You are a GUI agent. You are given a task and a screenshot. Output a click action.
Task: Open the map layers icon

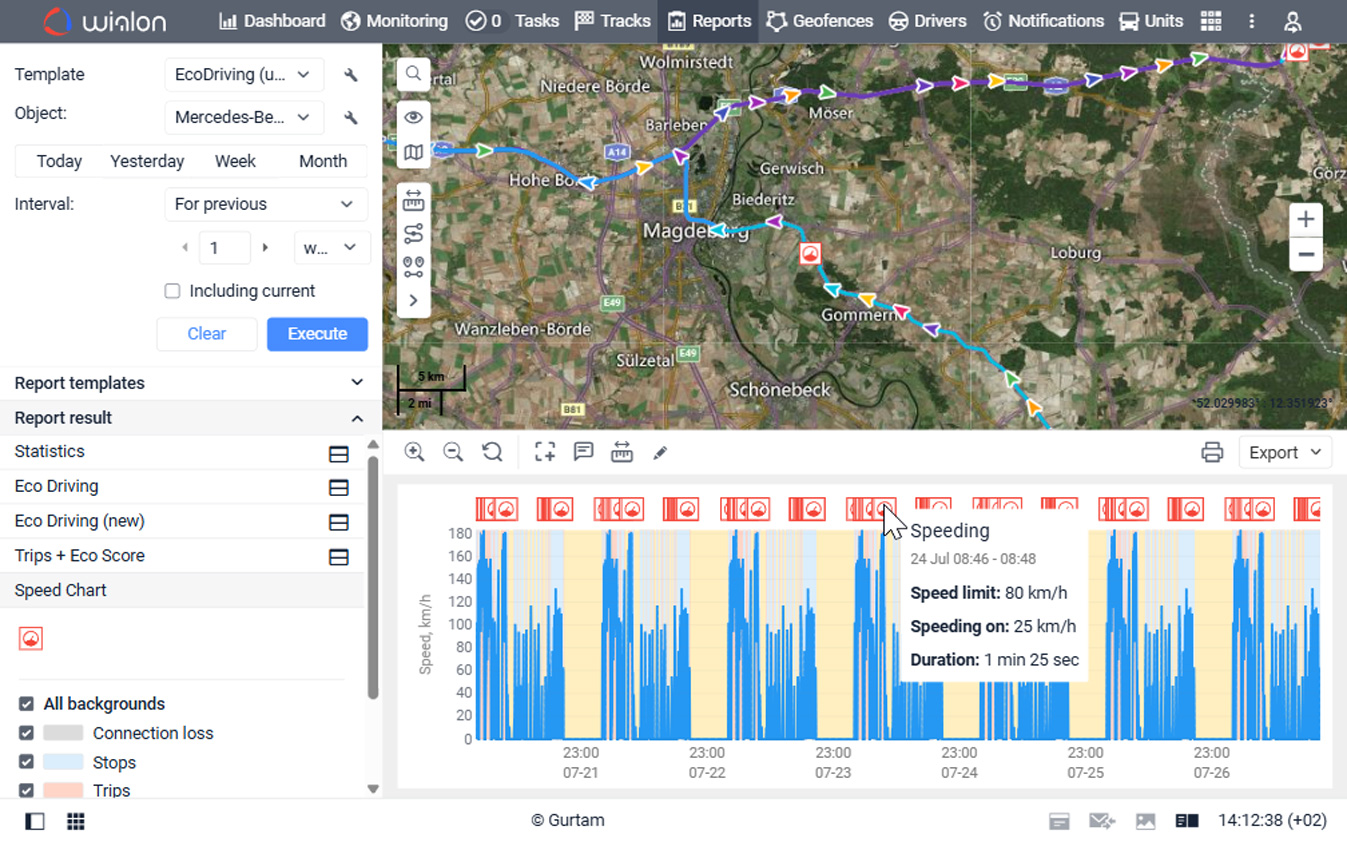413,152
